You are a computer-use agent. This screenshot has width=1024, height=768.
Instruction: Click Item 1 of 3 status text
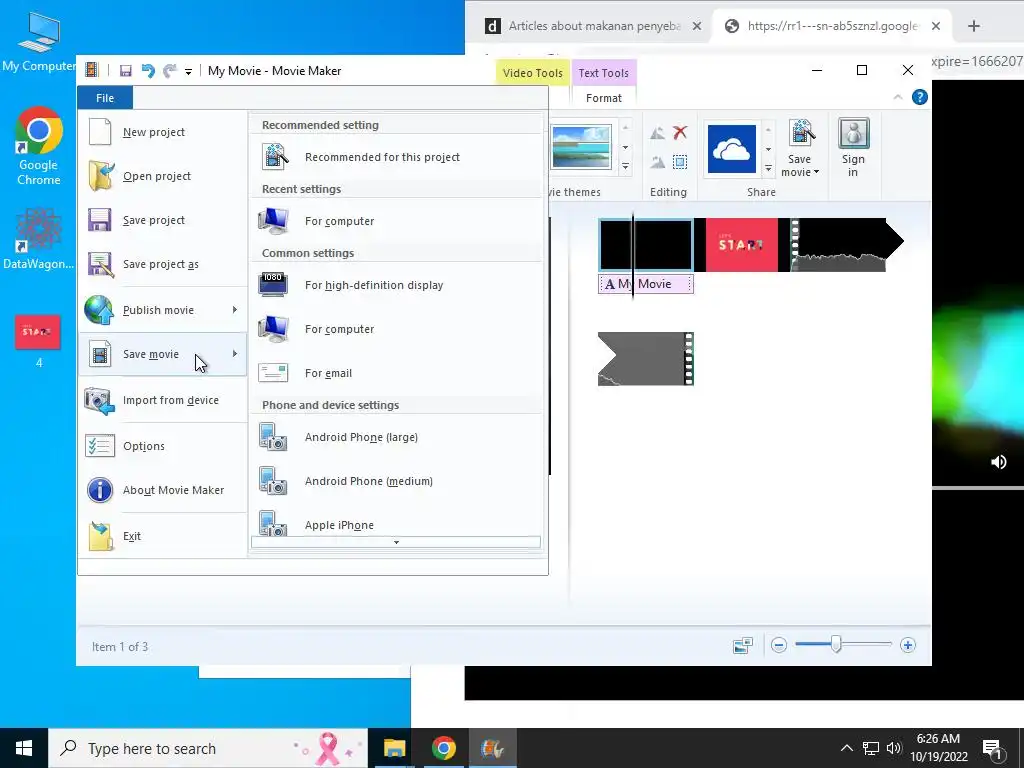120,647
